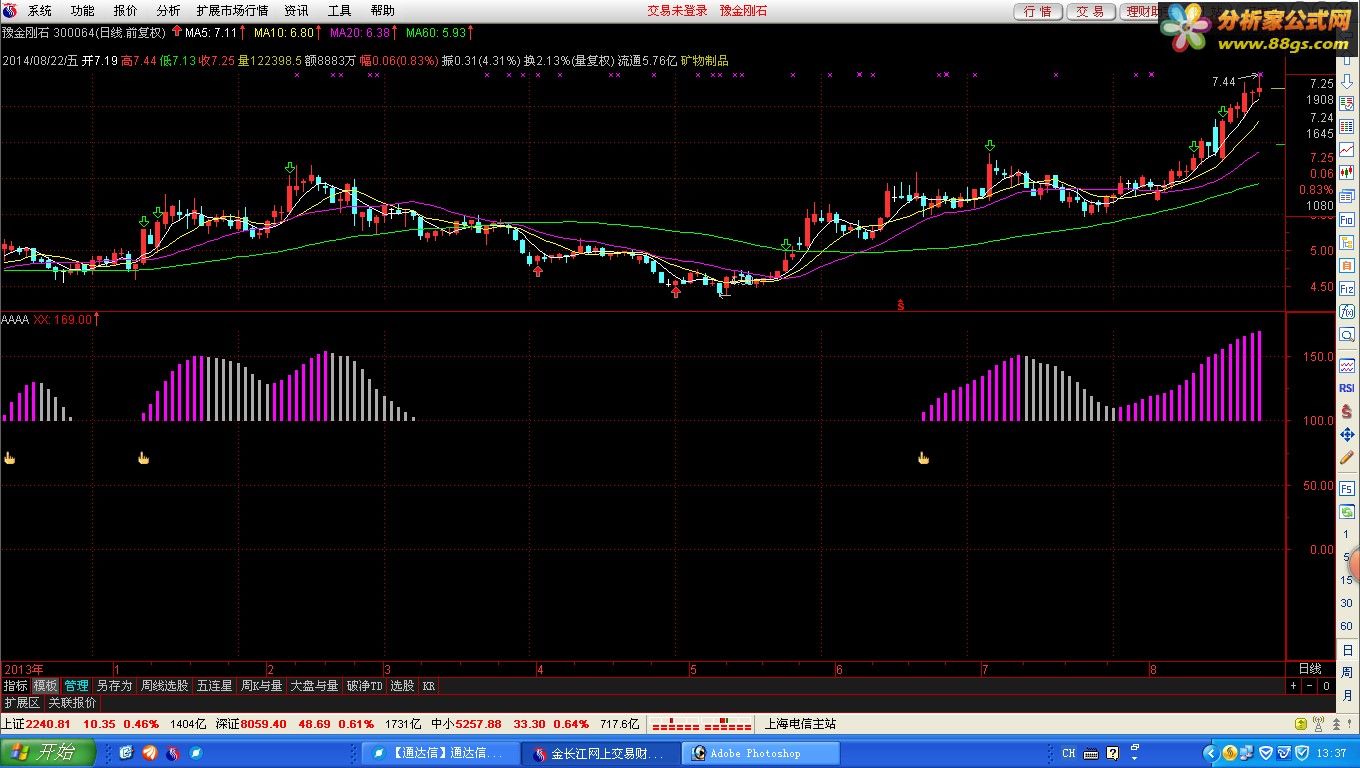Click the 深证 index value 8059.40

(x=264, y=724)
